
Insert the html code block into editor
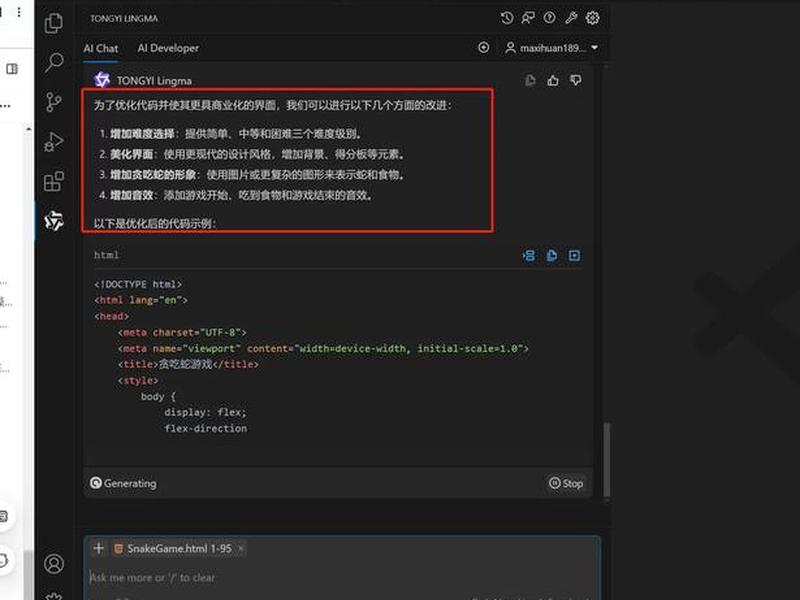coord(529,255)
